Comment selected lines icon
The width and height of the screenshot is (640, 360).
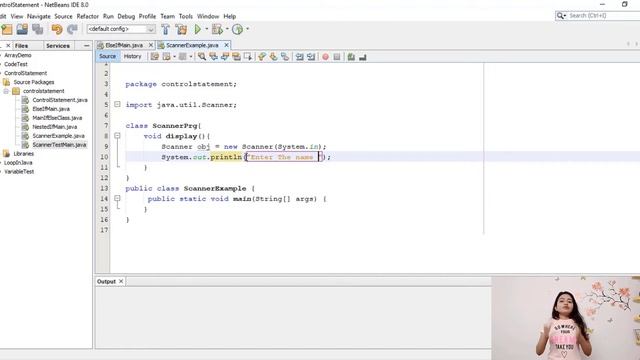pos(351,57)
